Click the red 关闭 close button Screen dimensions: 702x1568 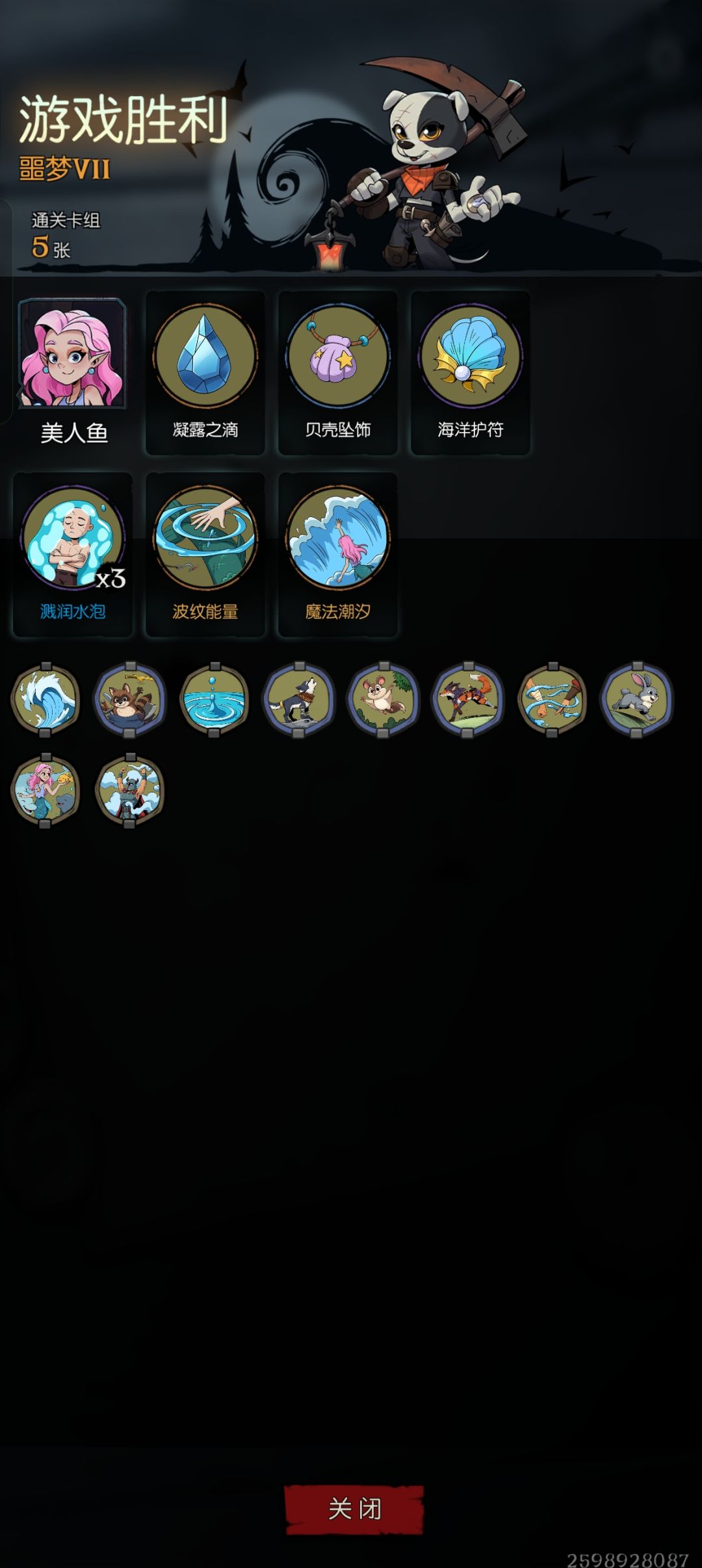coord(354,1509)
